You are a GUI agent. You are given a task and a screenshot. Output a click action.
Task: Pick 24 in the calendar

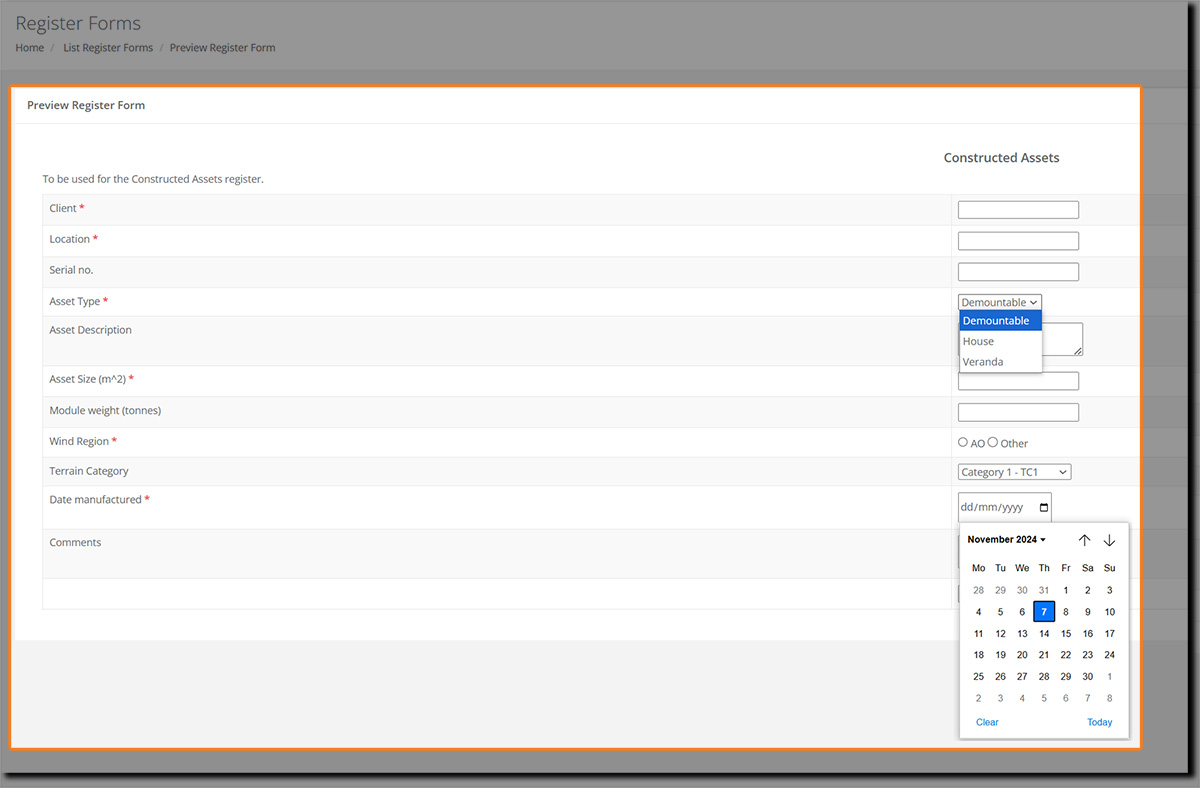point(1110,655)
